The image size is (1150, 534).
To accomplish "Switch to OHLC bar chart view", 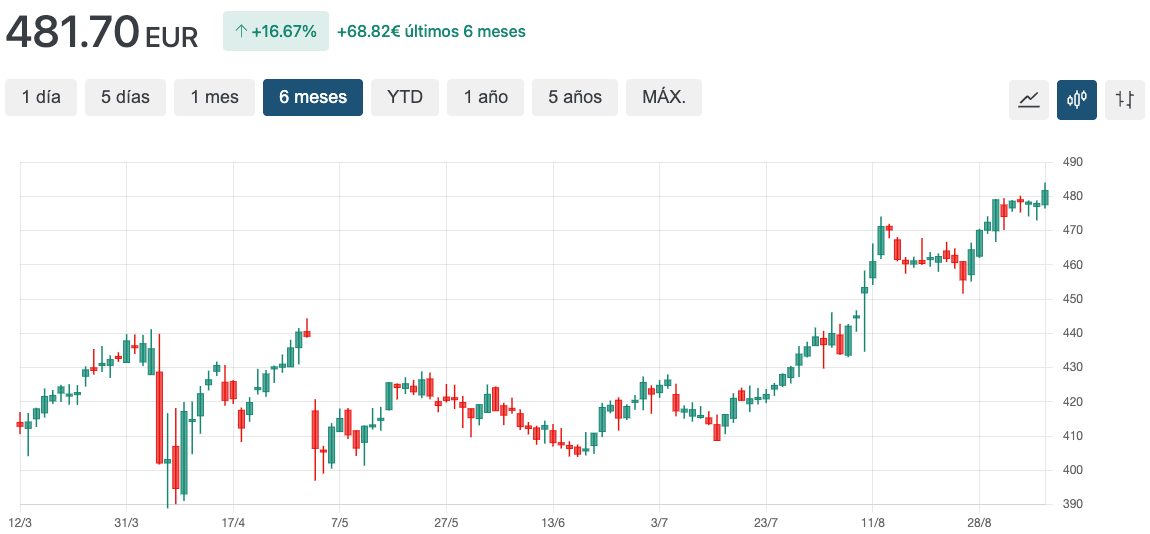I will pos(1124,100).
